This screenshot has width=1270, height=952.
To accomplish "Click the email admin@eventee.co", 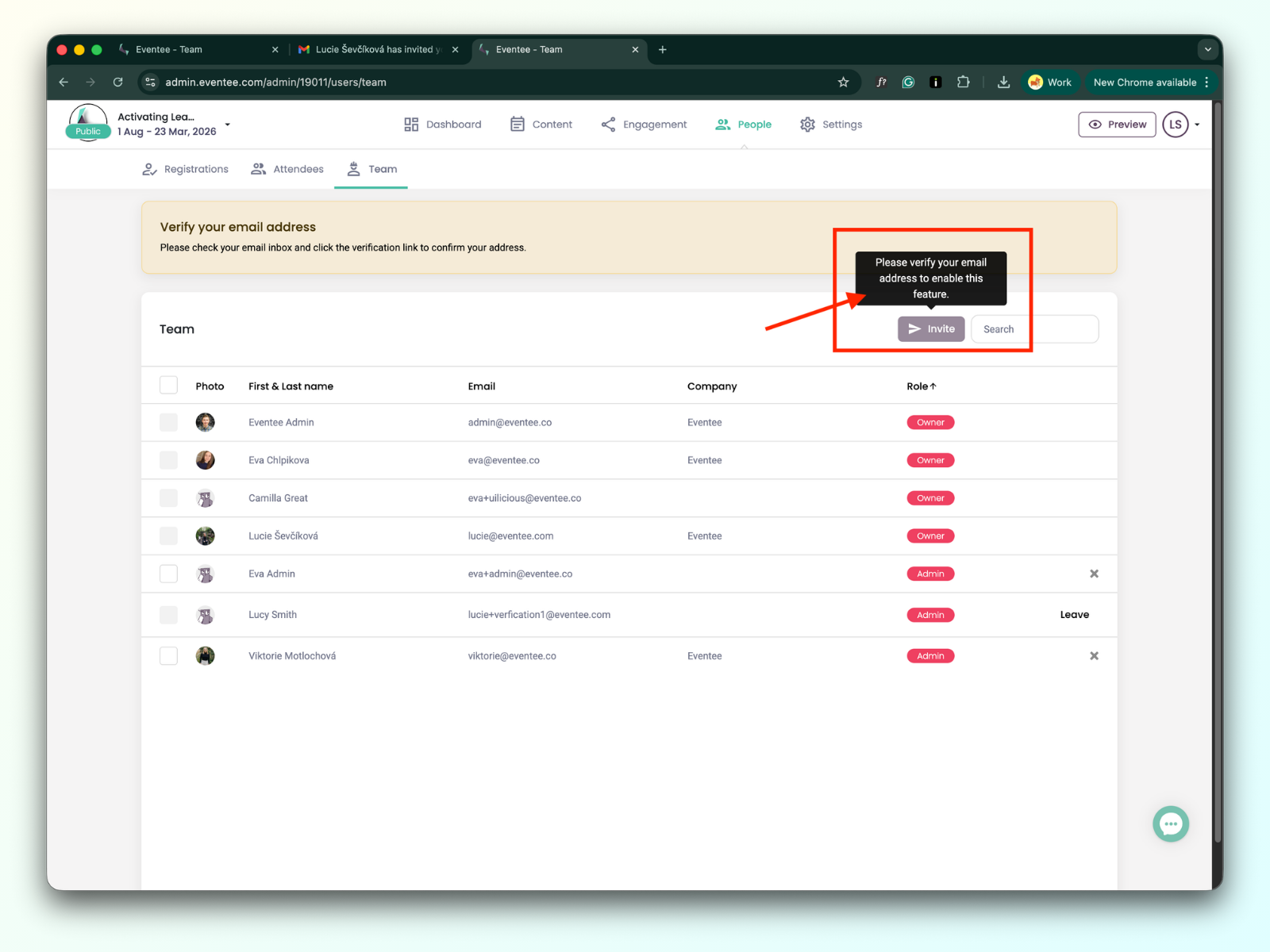I will [510, 422].
